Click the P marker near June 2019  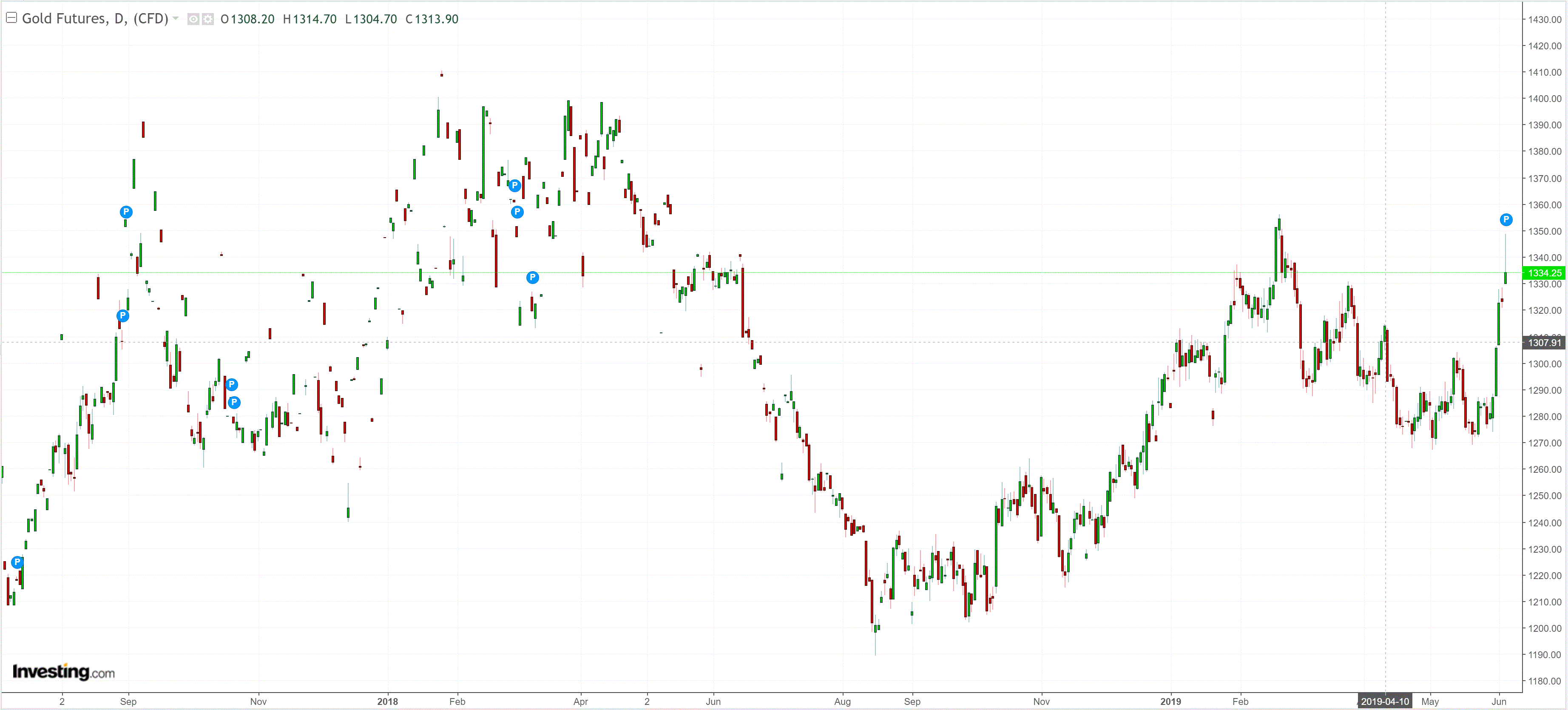pos(1506,219)
